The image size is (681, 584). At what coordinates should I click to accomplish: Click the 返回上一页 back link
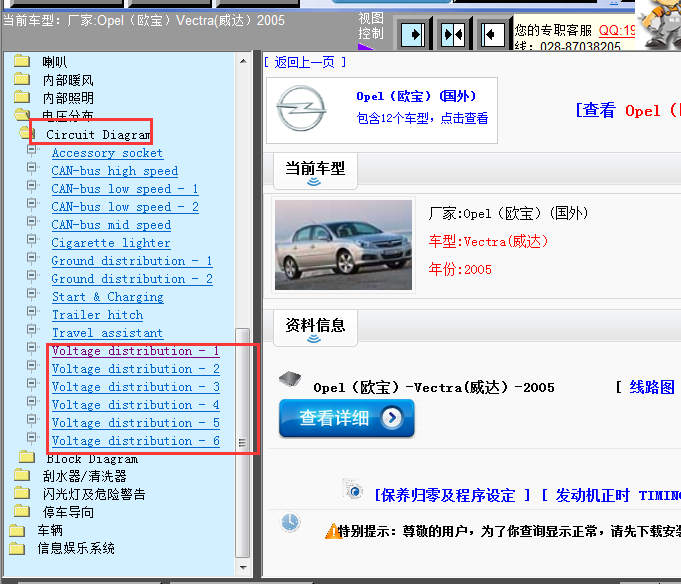point(304,63)
